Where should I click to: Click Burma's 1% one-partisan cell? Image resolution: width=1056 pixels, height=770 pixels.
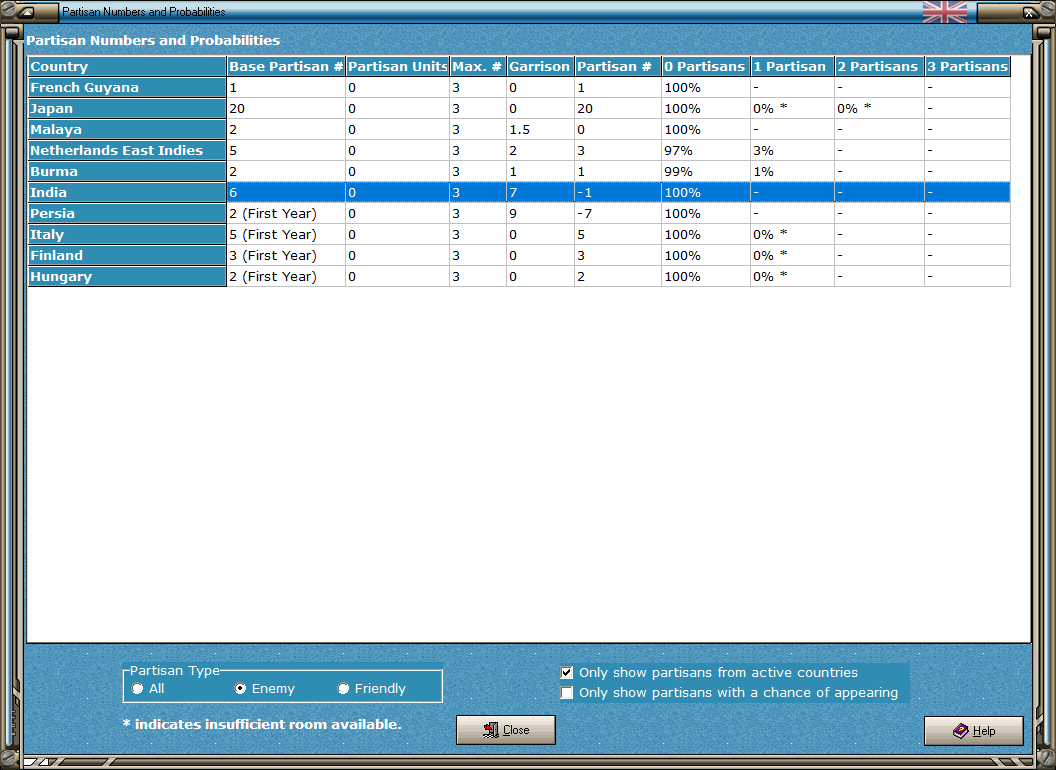tap(793, 171)
